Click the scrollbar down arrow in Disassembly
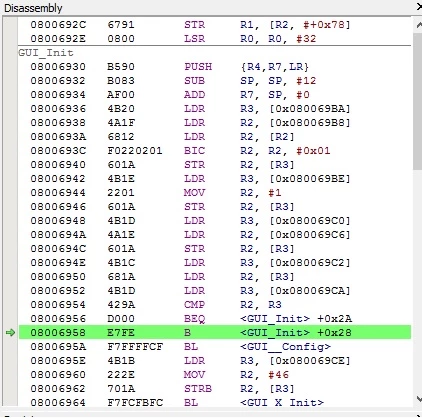This screenshot has height=418, width=422. coord(418,398)
